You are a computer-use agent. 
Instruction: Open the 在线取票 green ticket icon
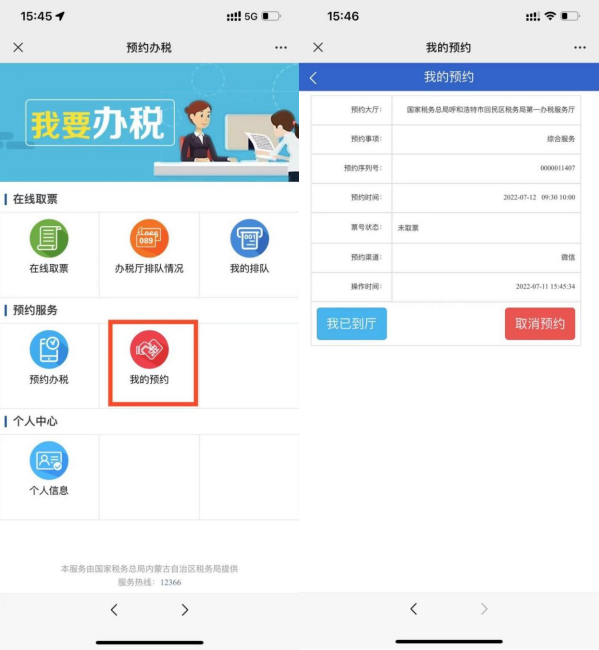(x=49, y=238)
